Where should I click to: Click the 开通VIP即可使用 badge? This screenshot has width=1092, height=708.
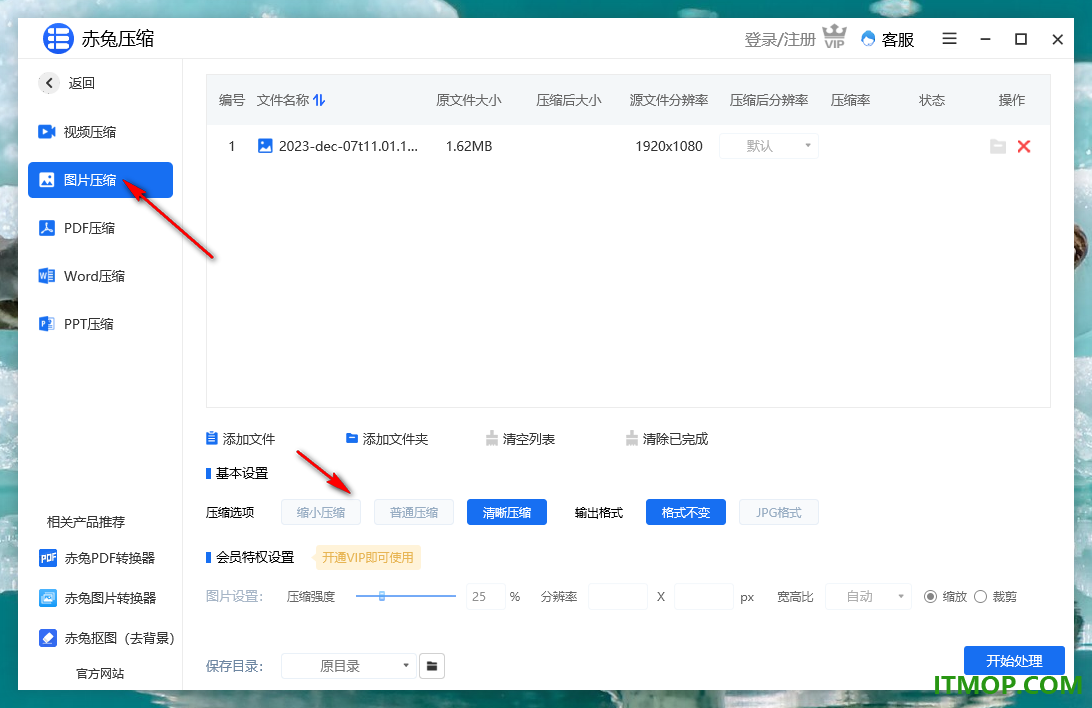[368, 558]
